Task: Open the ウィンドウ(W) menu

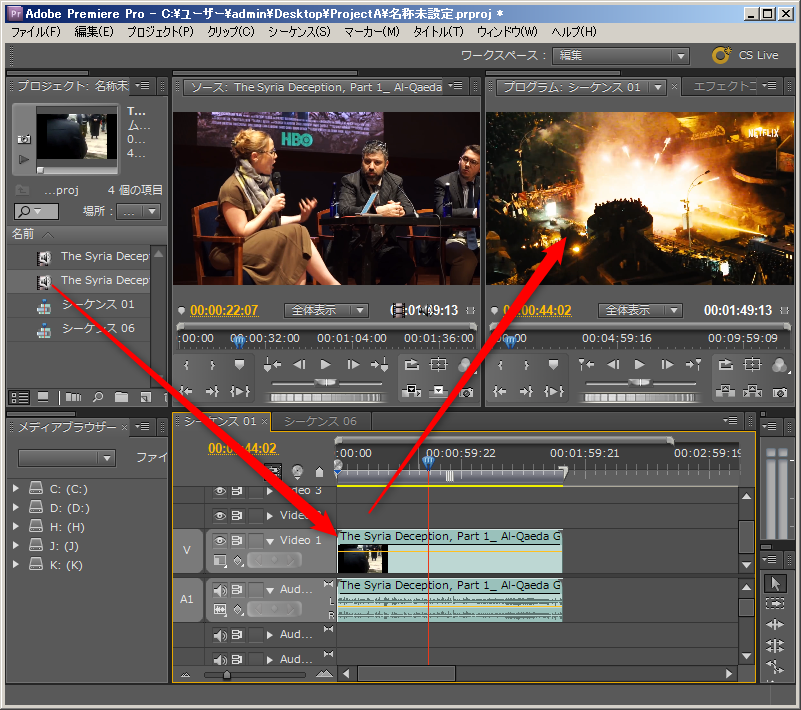Action: point(507,32)
